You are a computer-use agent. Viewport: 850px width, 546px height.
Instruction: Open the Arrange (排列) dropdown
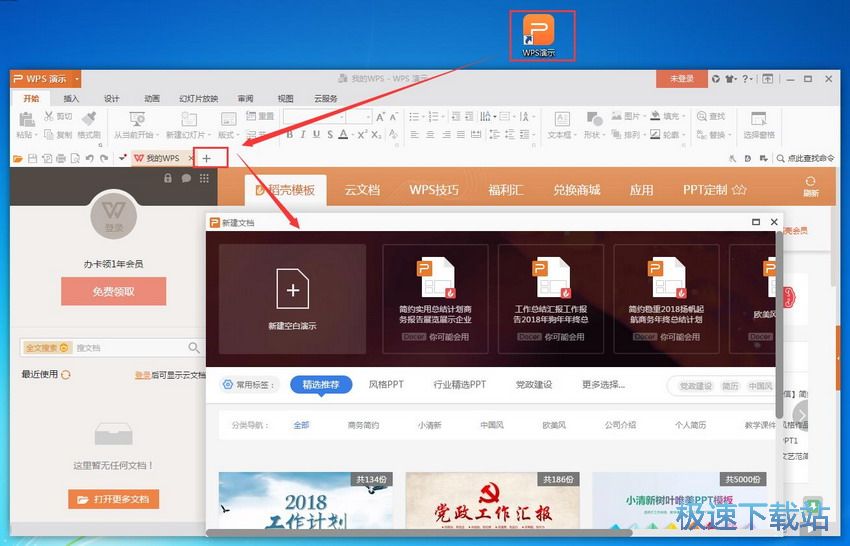click(628, 134)
